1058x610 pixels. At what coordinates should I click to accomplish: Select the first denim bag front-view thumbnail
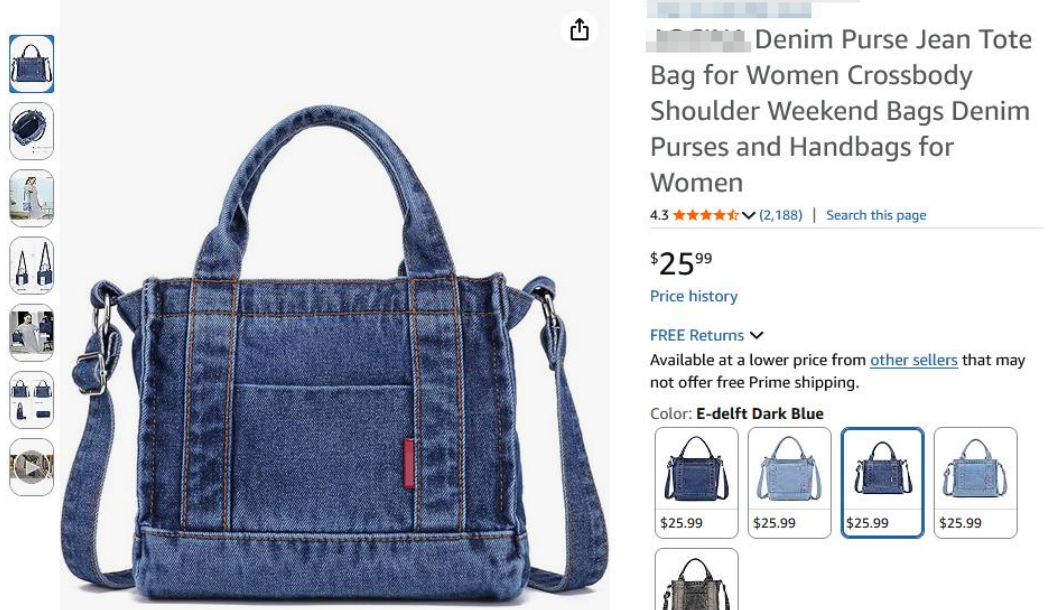(x=32, y=64)
